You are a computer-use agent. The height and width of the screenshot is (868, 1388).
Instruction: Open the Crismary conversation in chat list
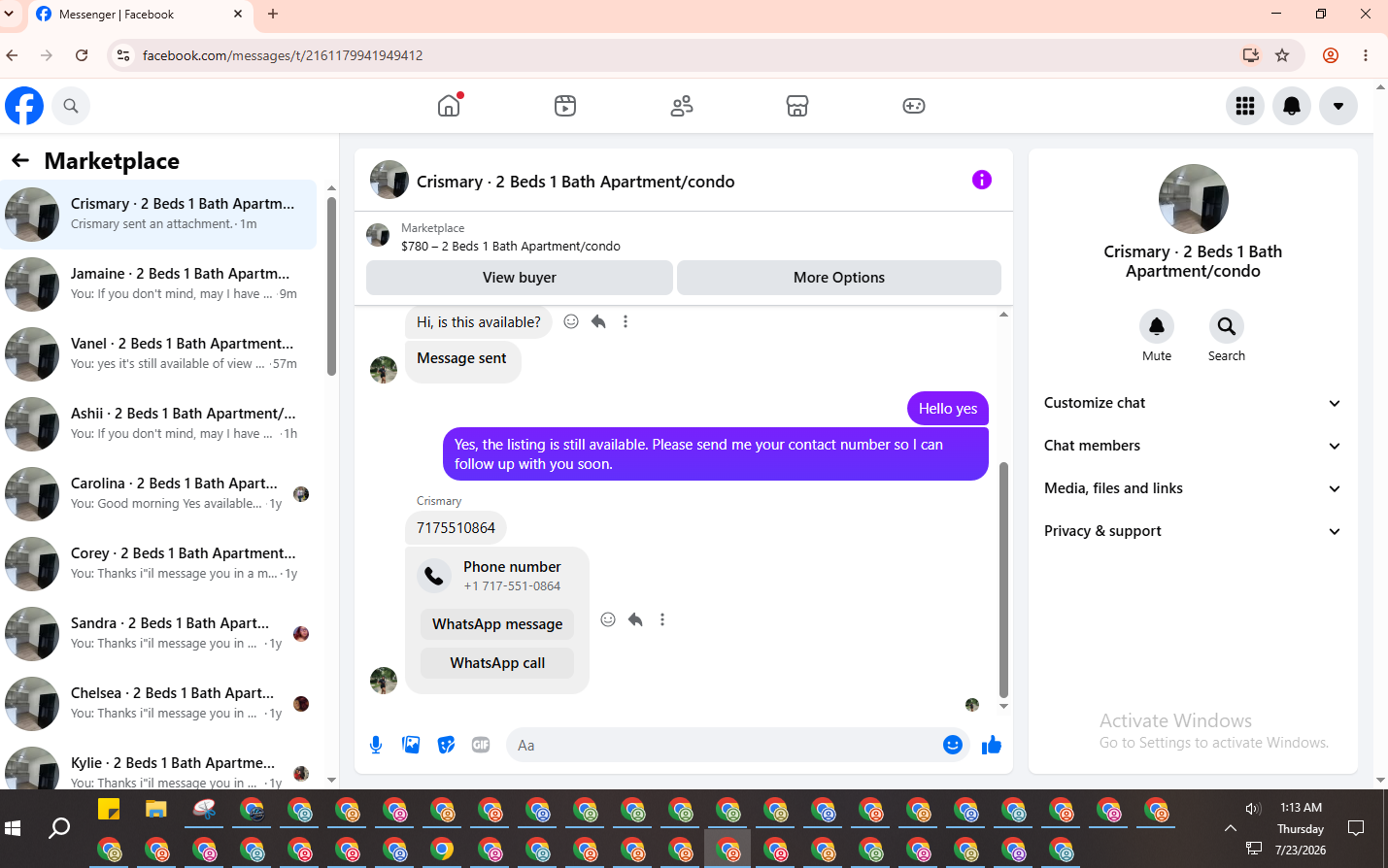(x=159, y=215)
